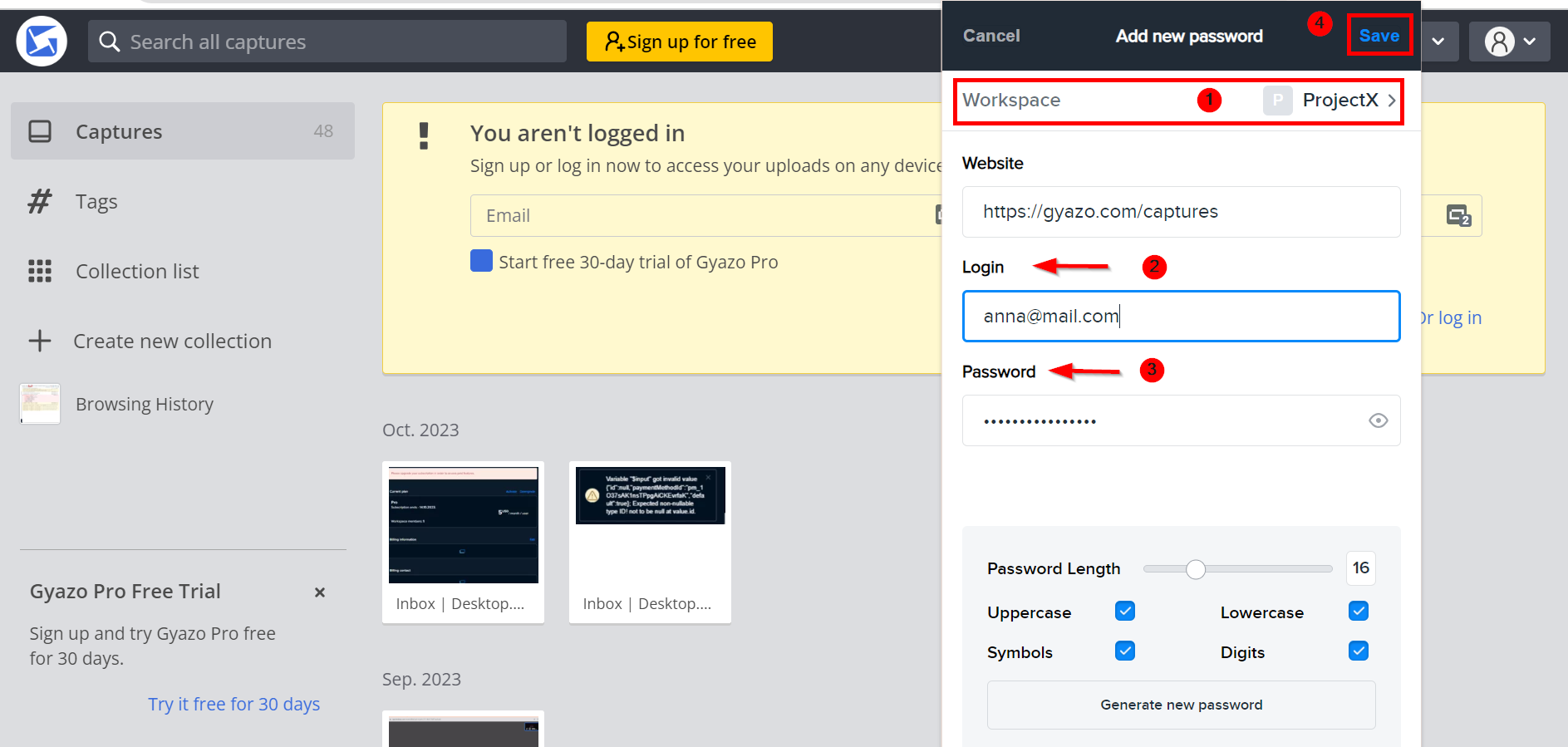
Task: Click Cancel in the Add new password dialog
Action: (x=991, y=36)
